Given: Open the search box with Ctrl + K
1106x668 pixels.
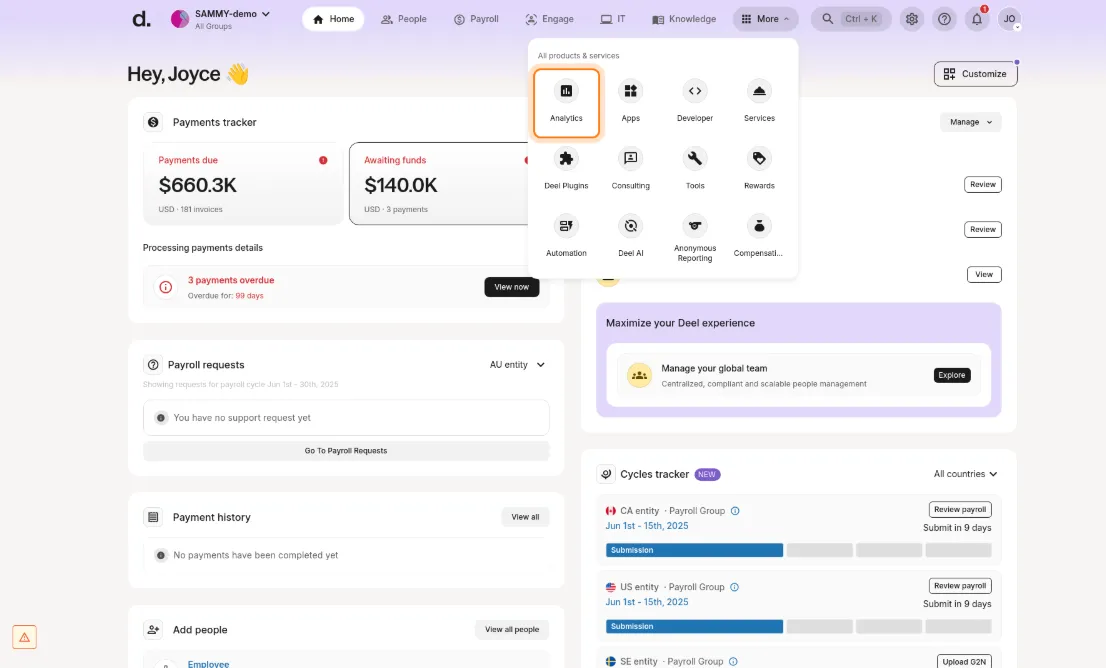Looking at the screenshot, I should point(851,19).
